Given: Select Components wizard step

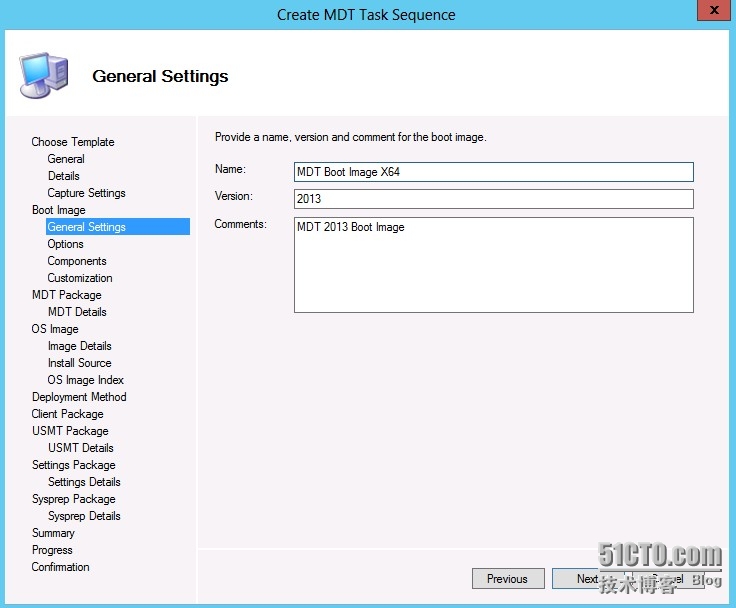Looking at the screenshot, I should (77, 261).
